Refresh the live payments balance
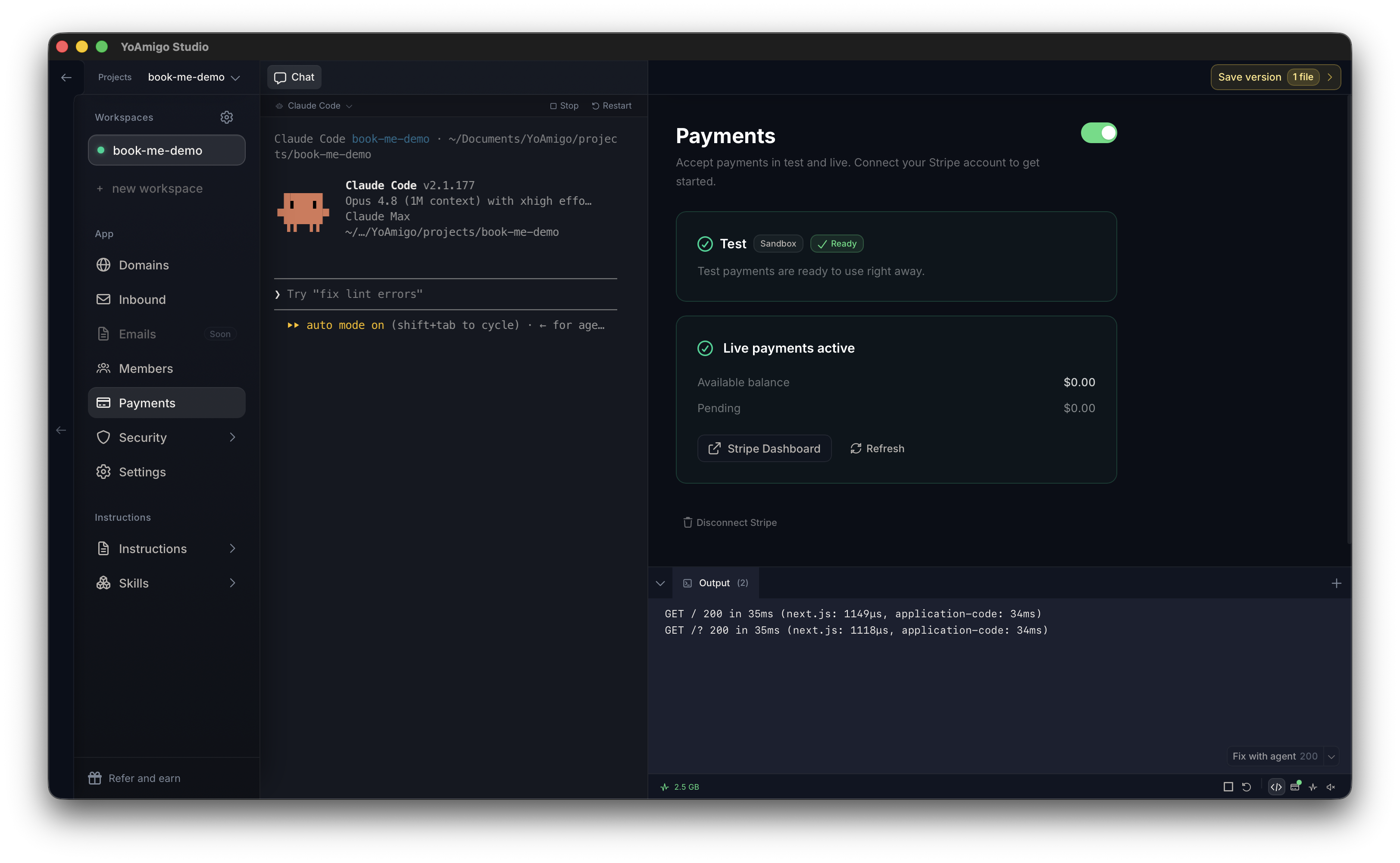 [877, 449]
